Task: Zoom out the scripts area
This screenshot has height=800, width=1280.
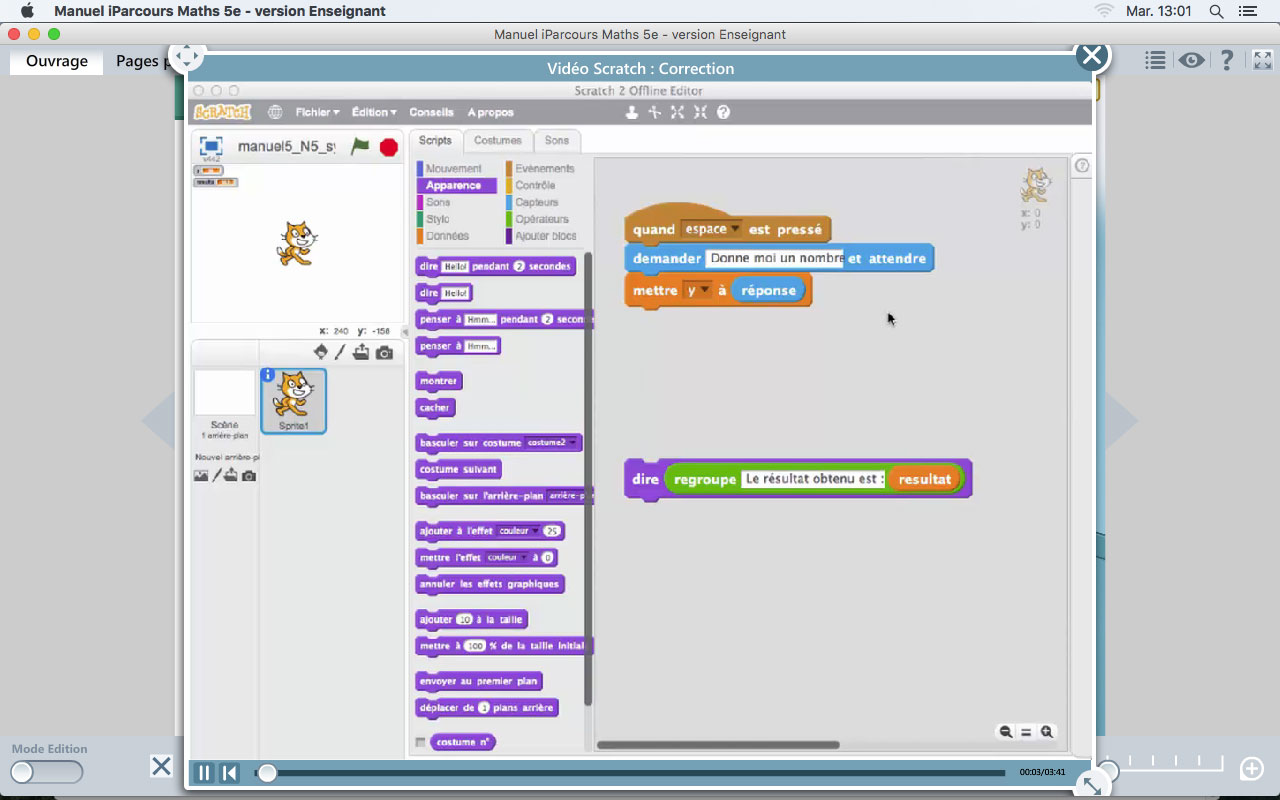Action: point(1005,732)
